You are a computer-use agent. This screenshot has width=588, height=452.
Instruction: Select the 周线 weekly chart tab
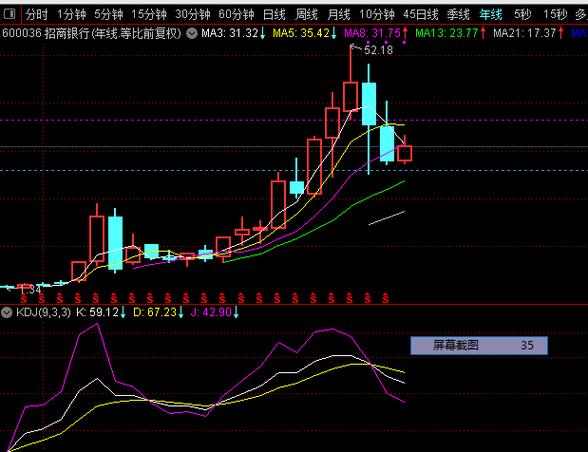click(306, 15)
